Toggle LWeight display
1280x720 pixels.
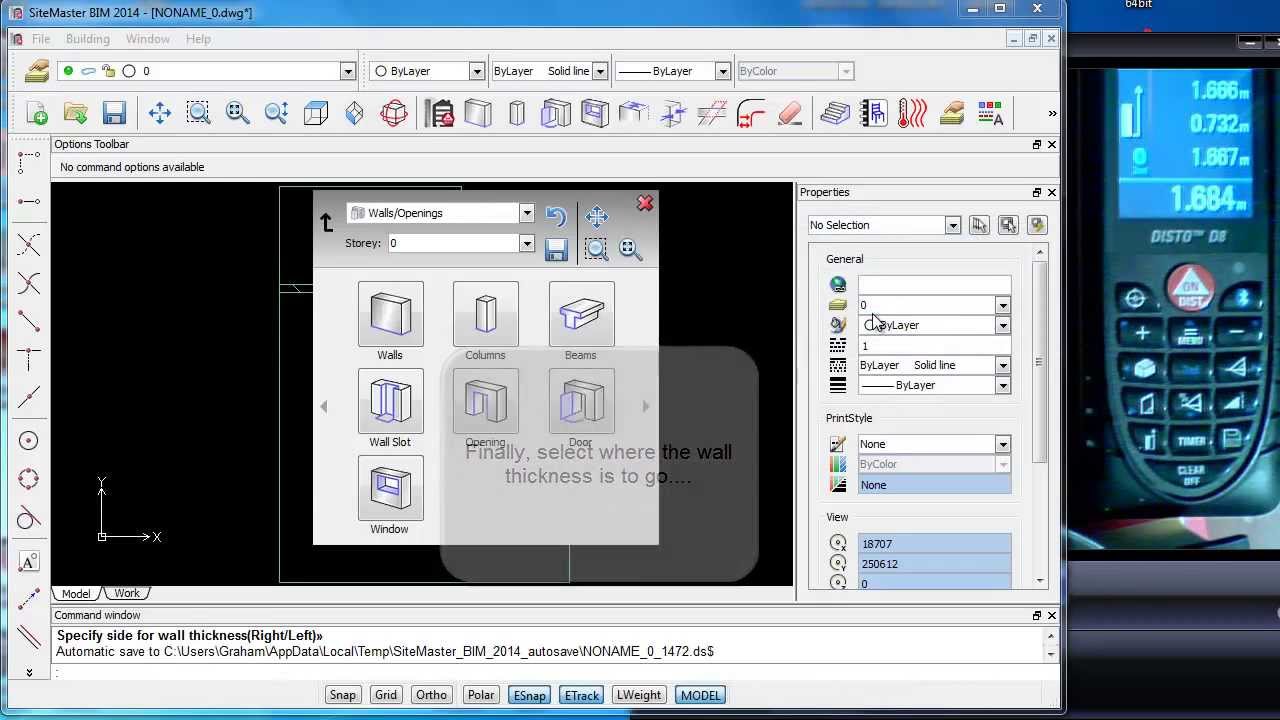[x=639, y=695]
